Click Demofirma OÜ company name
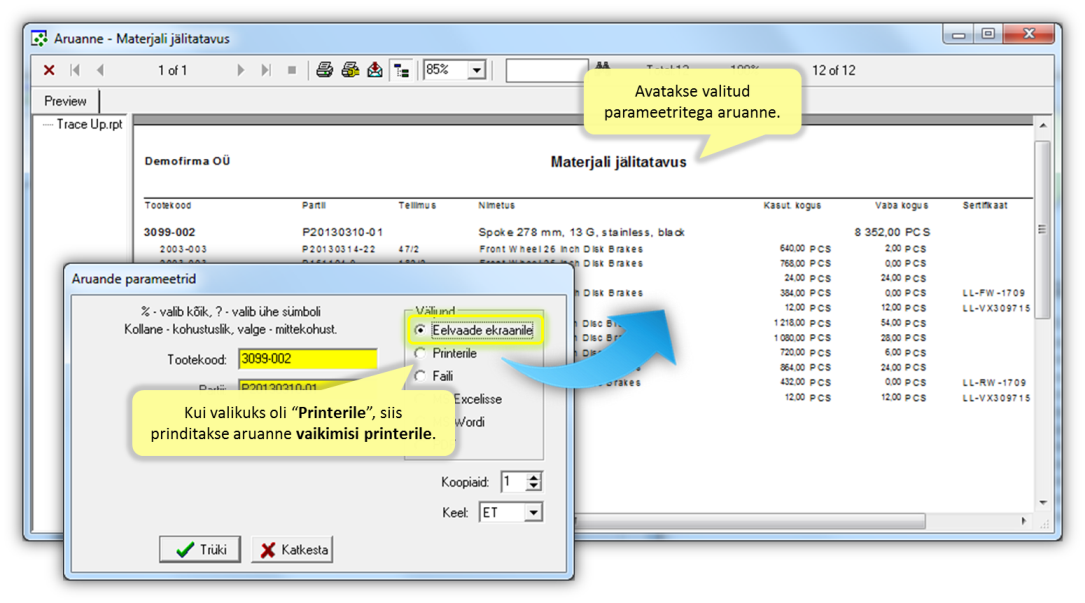This screenshot has height=603, width=1085. (x=187, y=161)
